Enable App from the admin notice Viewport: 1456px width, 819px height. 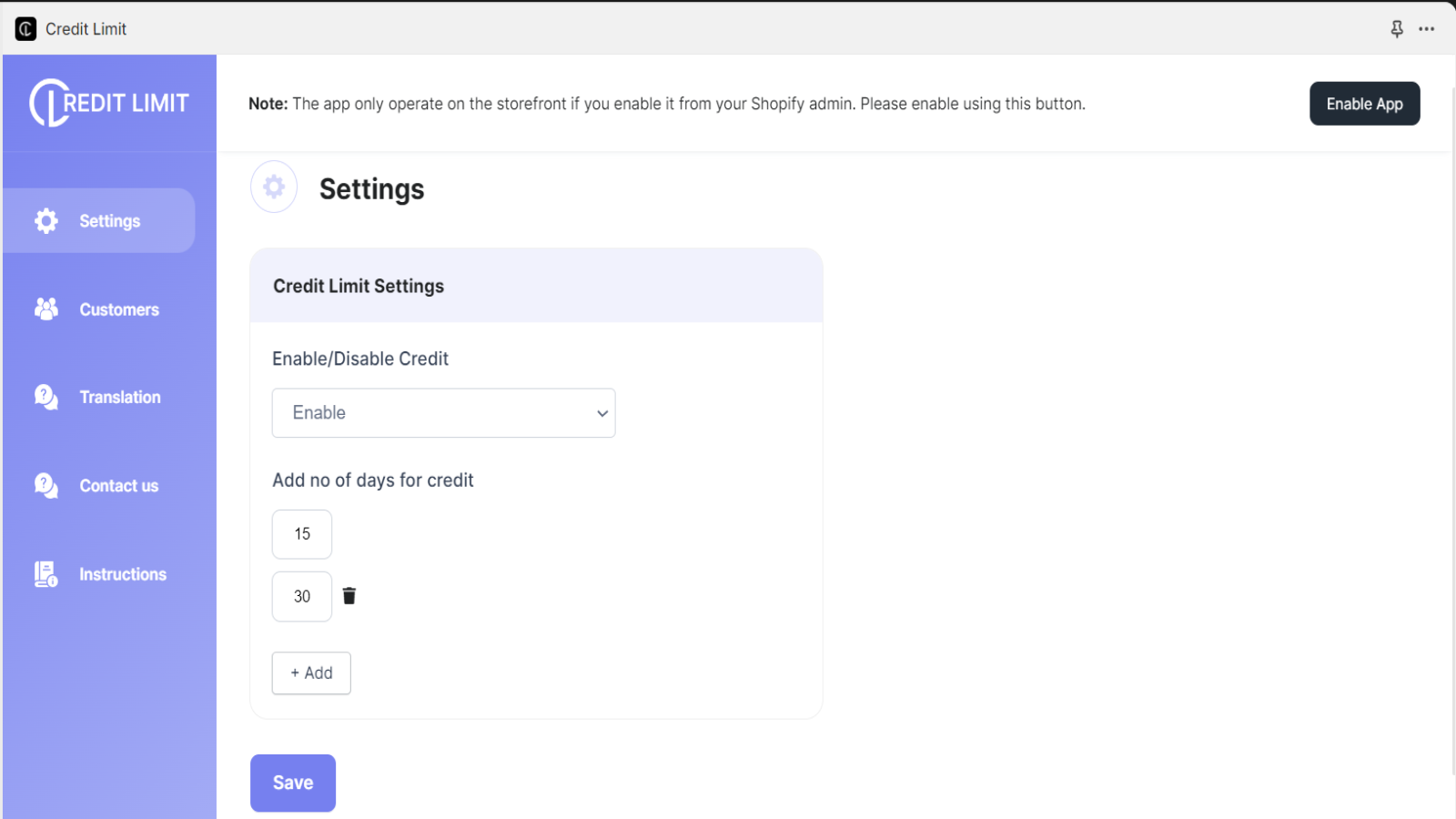pyautogui.click(x=1363, y=103)
